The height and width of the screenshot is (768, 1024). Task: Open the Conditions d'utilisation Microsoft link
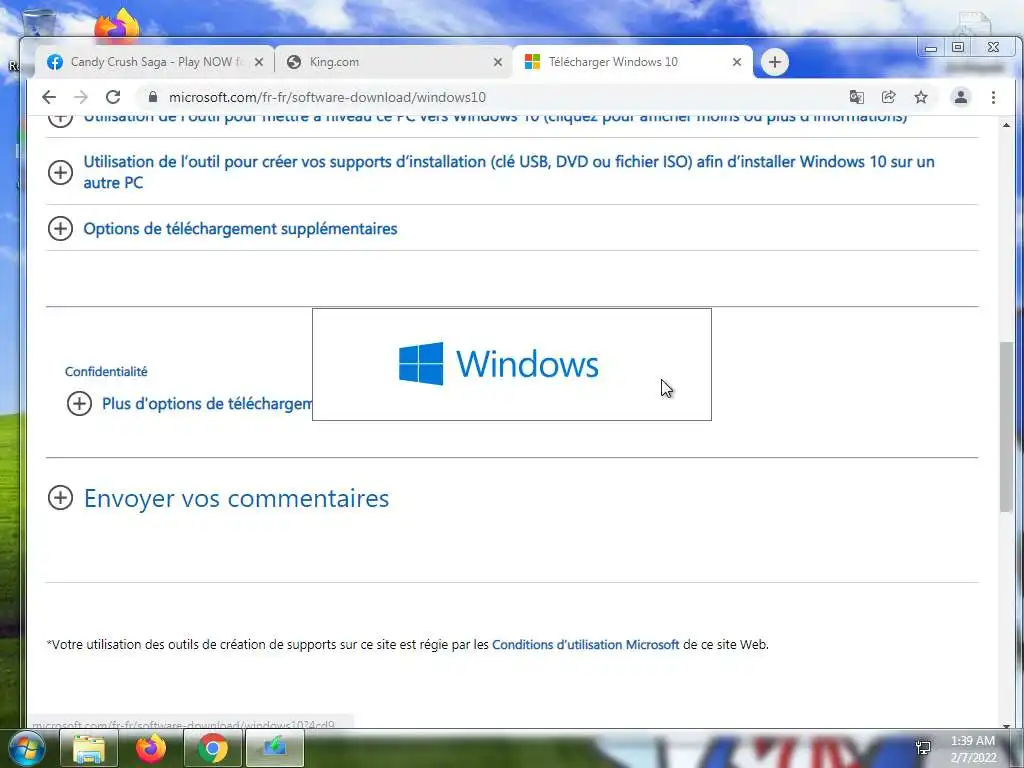point(585,645)
